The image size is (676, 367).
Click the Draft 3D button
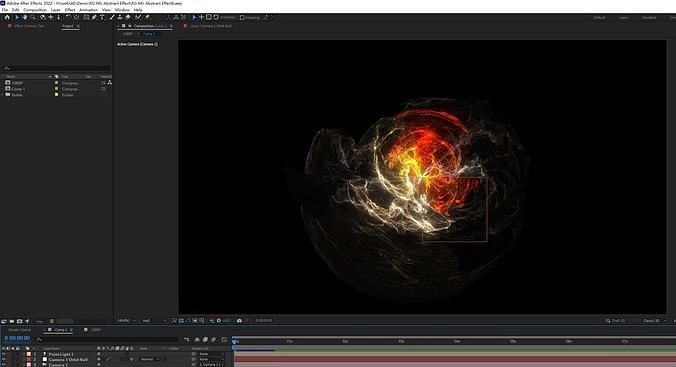click(615, 320)
